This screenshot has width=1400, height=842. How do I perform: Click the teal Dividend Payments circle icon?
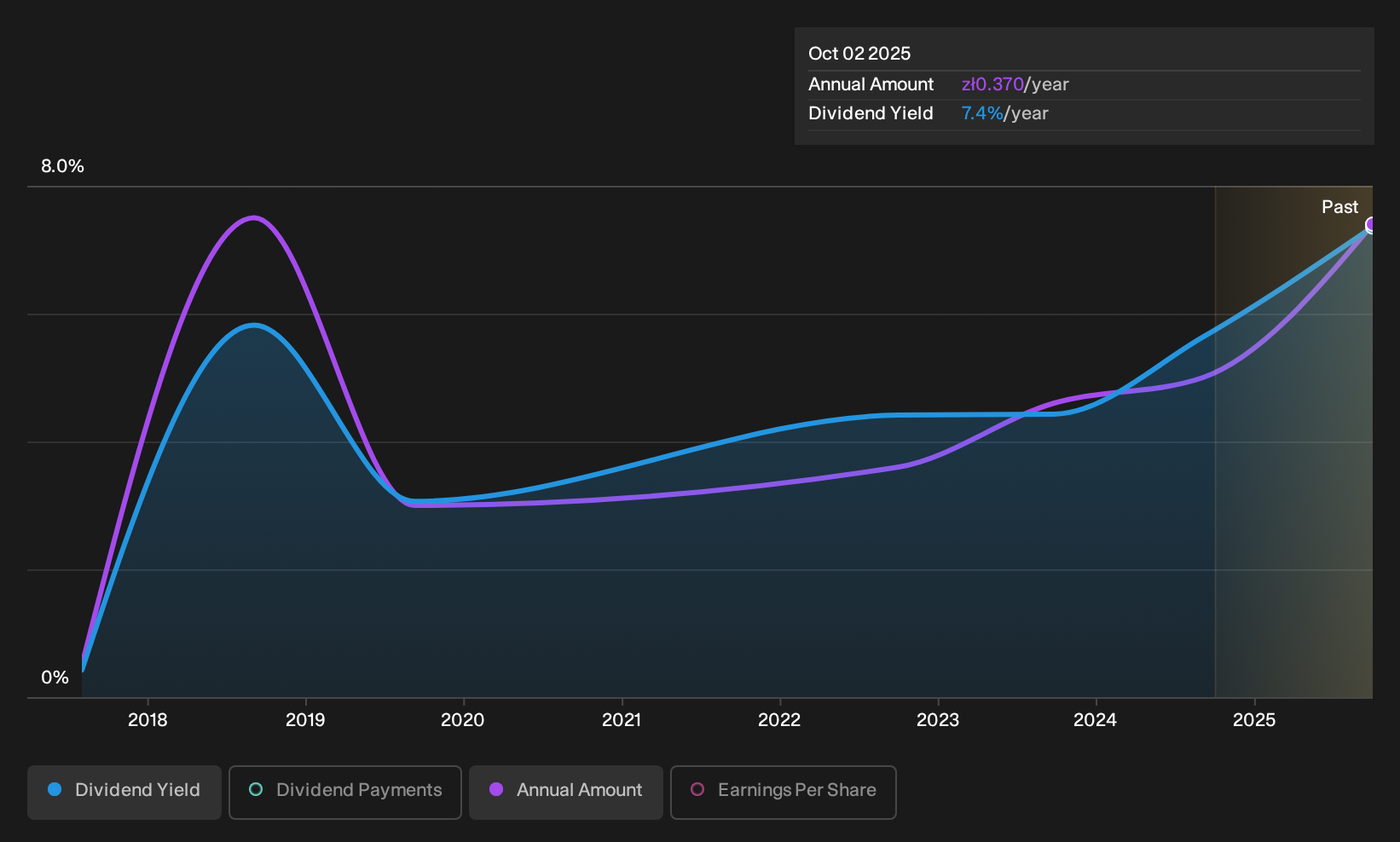(x=256, y=790)
